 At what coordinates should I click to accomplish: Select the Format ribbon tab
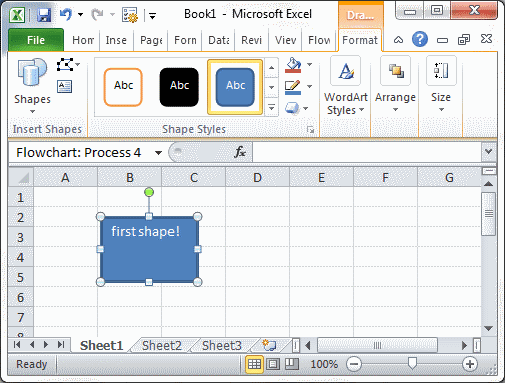coord(360,40)
